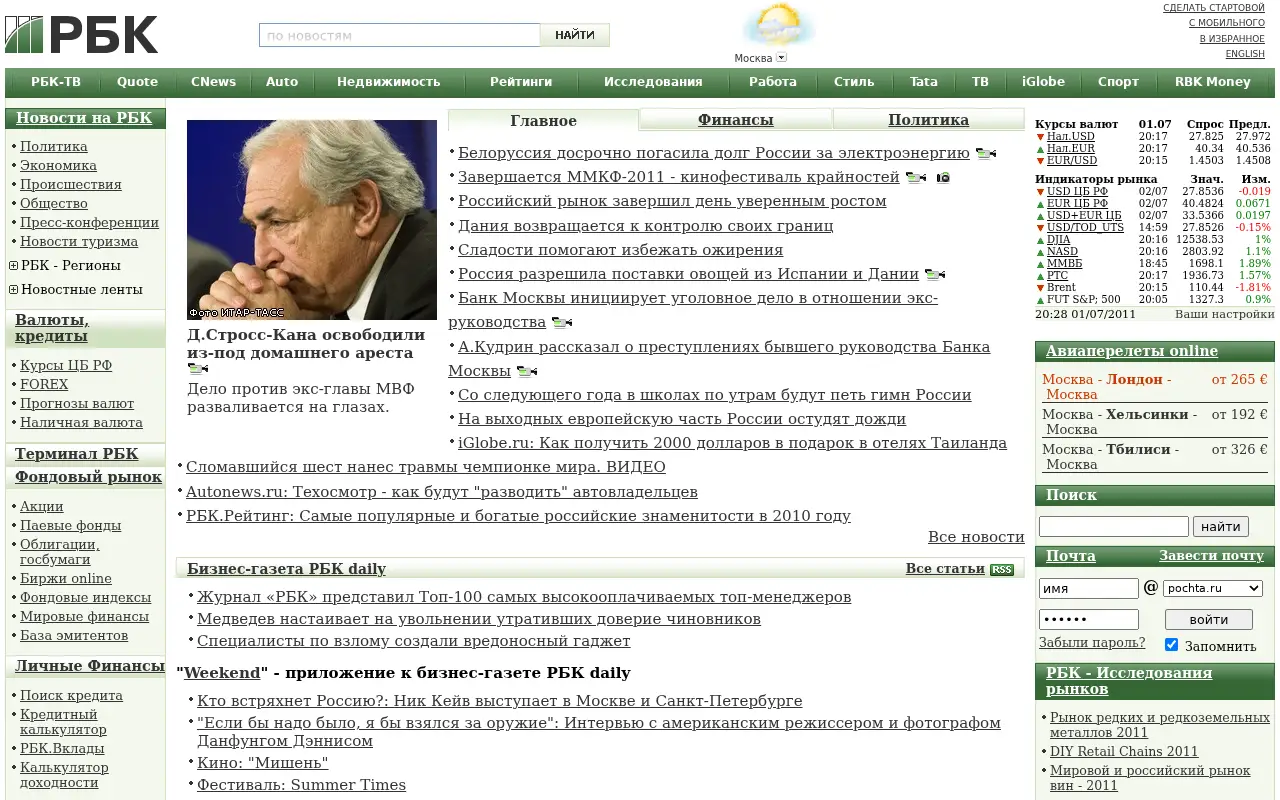
Task: Click the red down arrow beside Brent
Action: point(1040,288)
